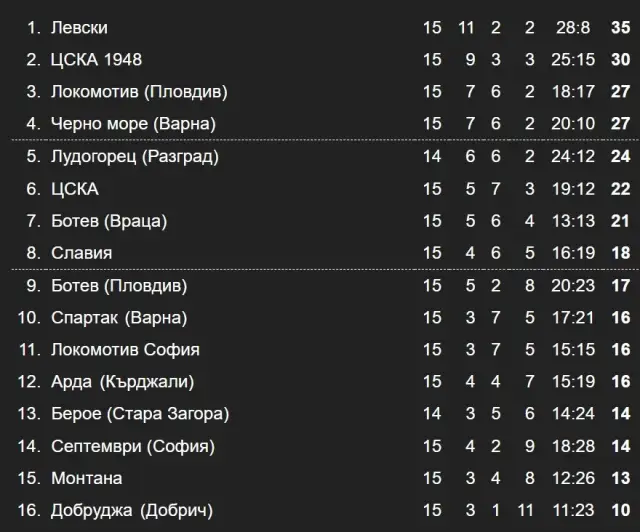Open Ботев (Пловдив) team entry
The width and height of the screenshot is (640, 532).
click(x=119, y=286)
